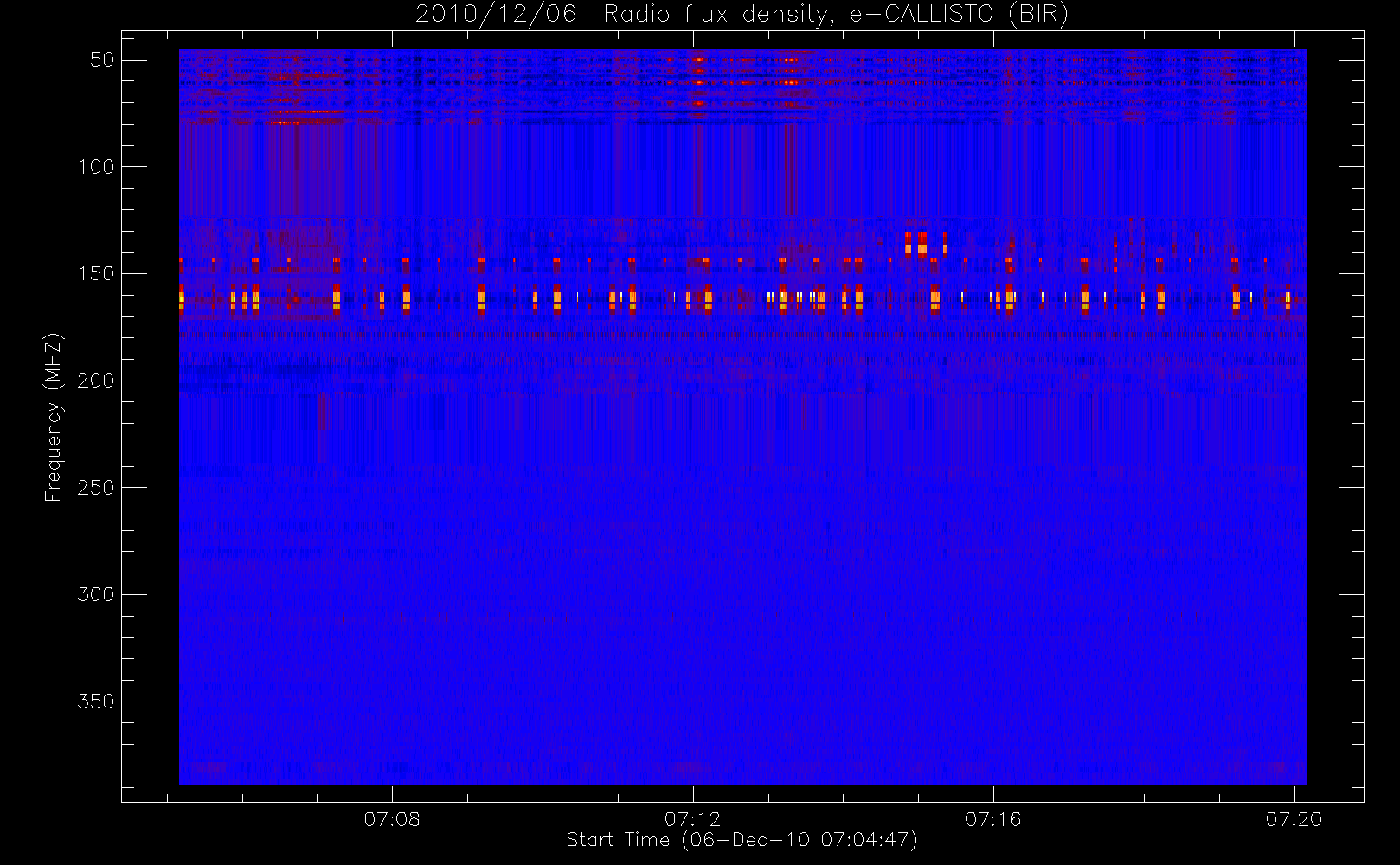Screen dimensions: 1400x865
Task: Click the 07:12 time tick label
Action: (x=692, y=819)
